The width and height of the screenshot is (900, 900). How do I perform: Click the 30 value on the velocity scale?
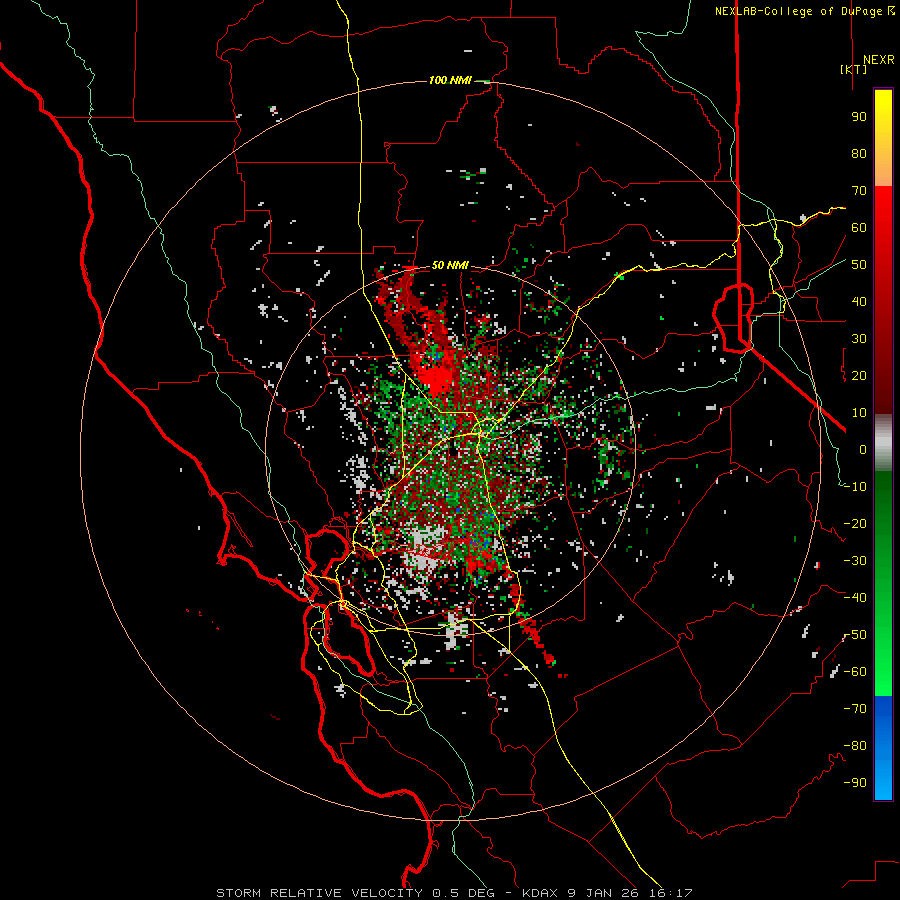coord(859,339)
